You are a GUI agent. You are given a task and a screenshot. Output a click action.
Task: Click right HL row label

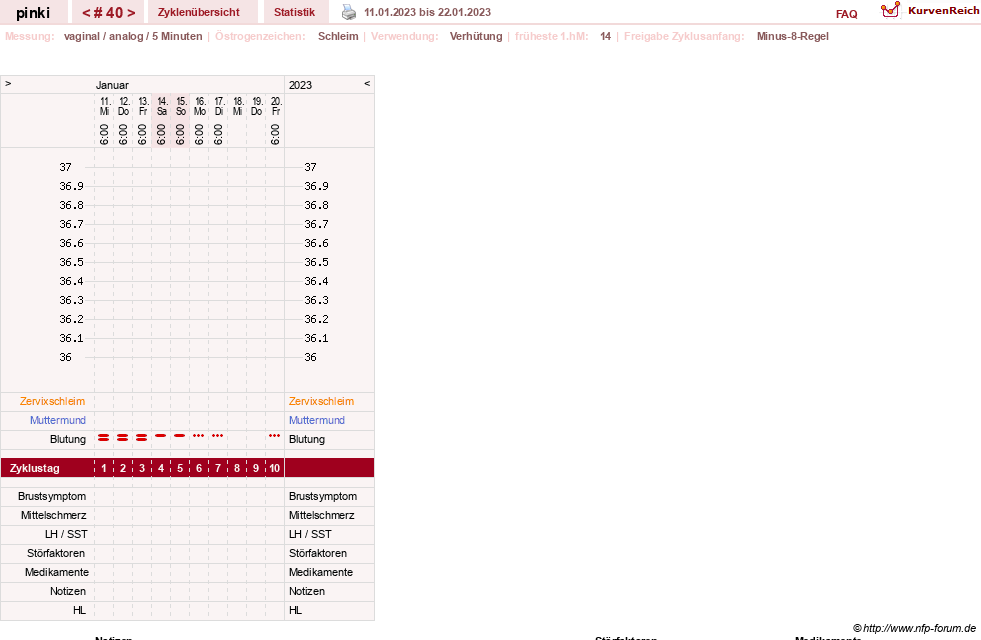tap(295, 610)
